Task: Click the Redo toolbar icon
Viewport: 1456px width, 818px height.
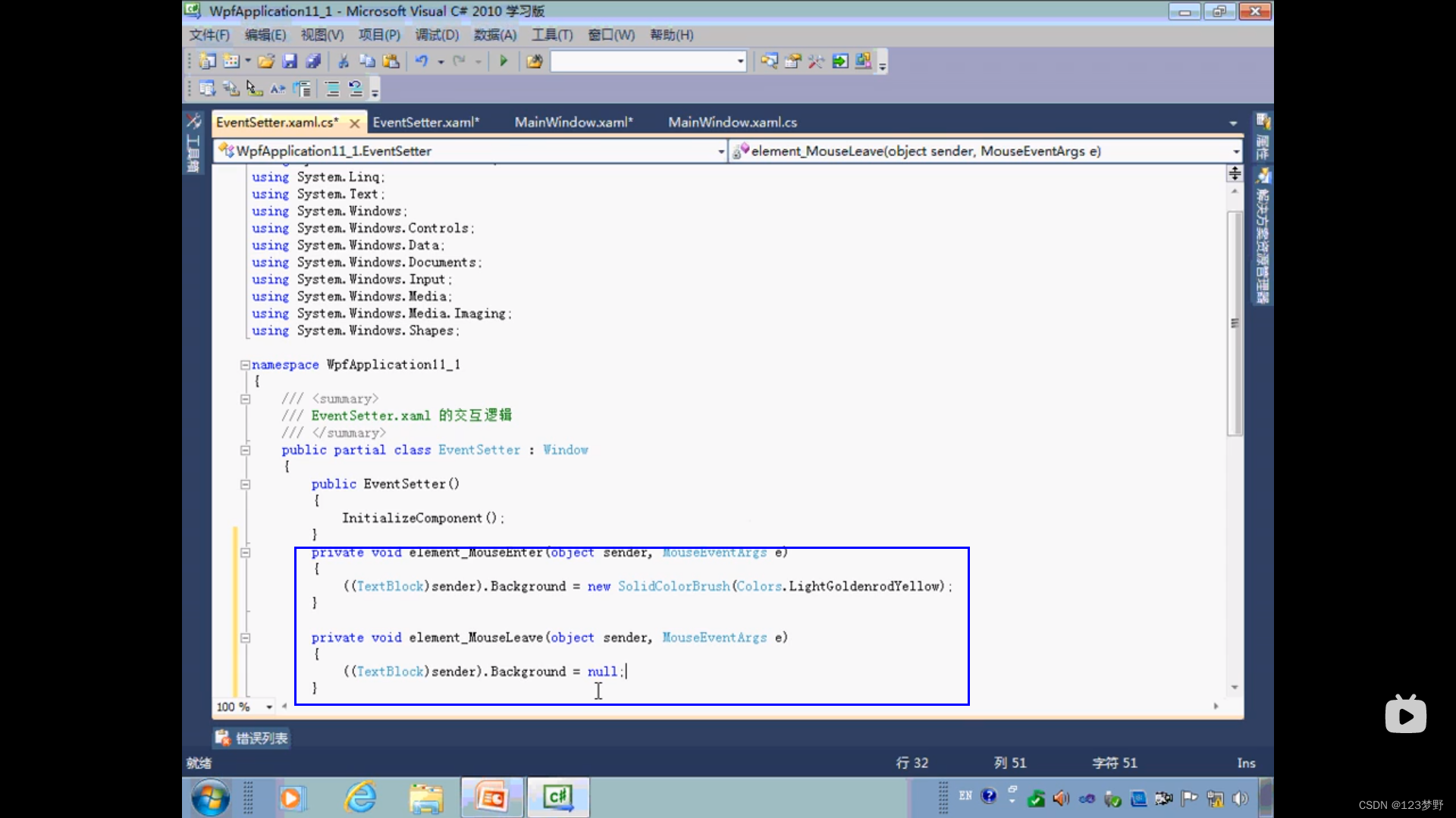Action: (x=459, y=61)
